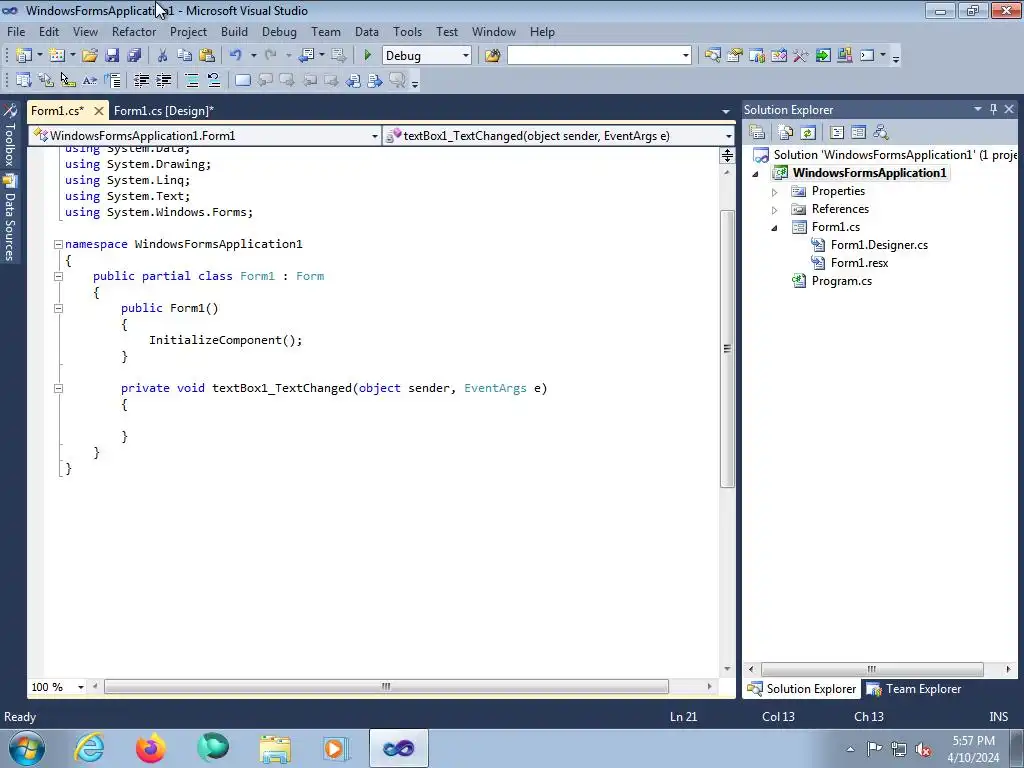This screenshot has height=768, width=1024.
Task: Toggle a bookmark on the current line
Action: (x=242, y=80)
